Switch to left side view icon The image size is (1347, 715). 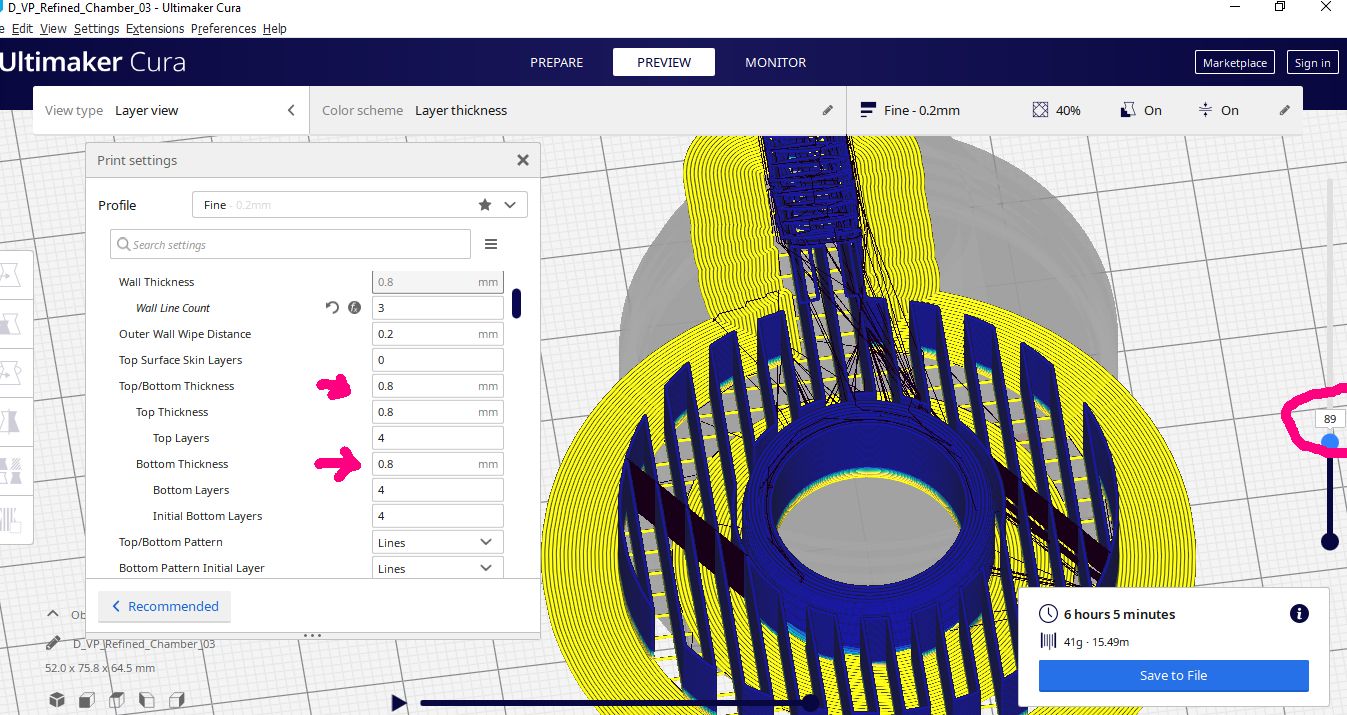[x=147, y=698]
